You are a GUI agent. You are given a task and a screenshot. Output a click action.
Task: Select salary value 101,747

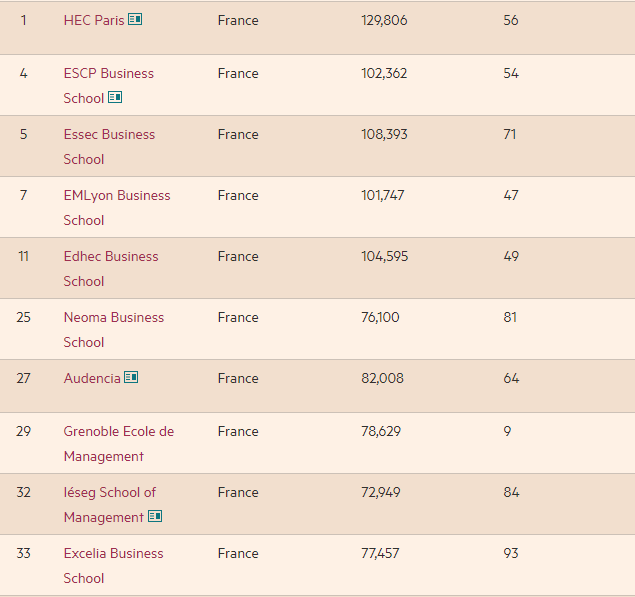383,195
